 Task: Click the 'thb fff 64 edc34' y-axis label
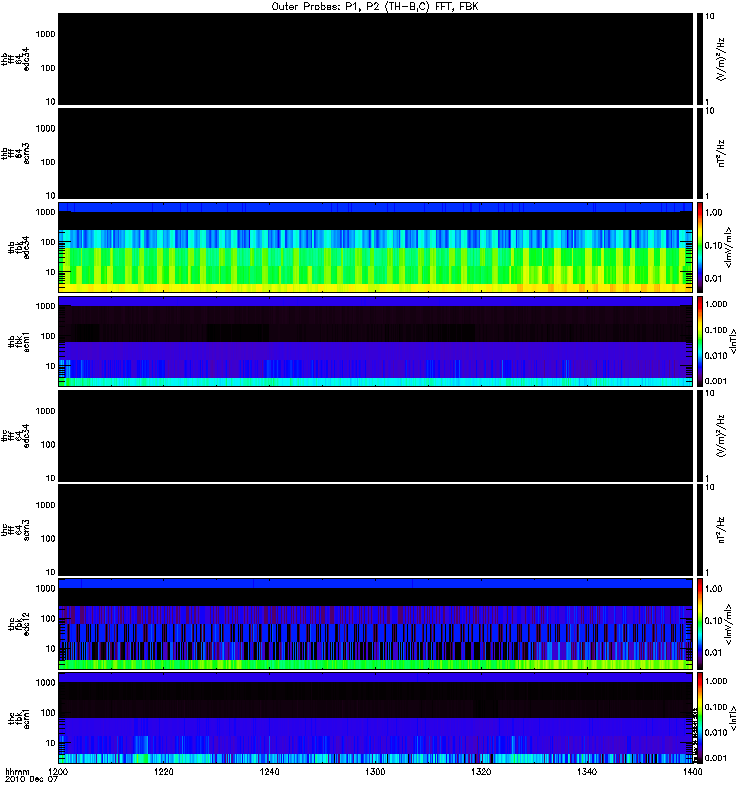pos(15,59)
